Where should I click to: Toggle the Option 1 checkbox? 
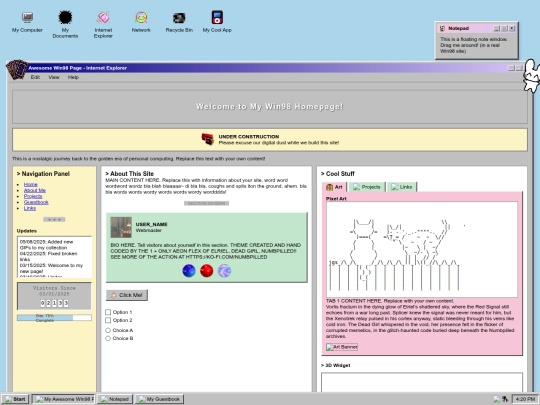click(108, 312)
